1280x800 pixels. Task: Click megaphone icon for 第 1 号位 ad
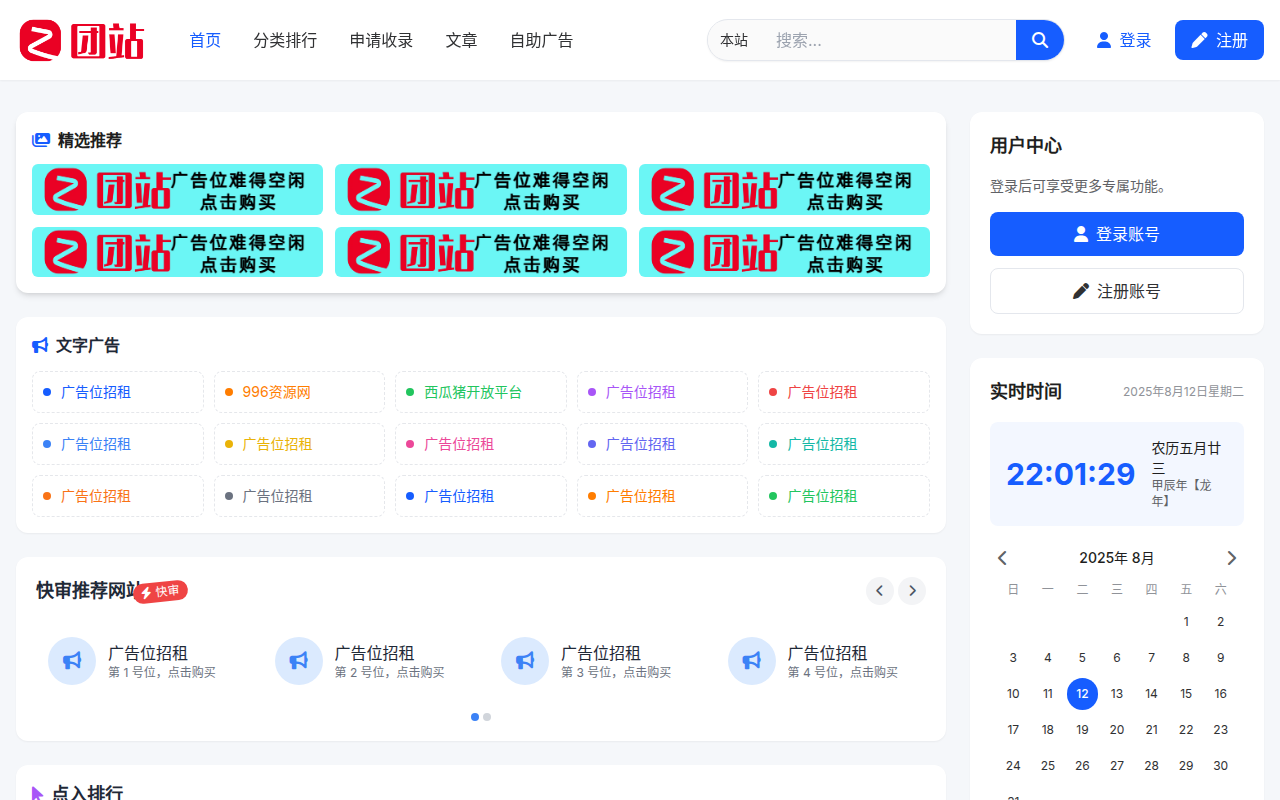[x=72, y=661]
